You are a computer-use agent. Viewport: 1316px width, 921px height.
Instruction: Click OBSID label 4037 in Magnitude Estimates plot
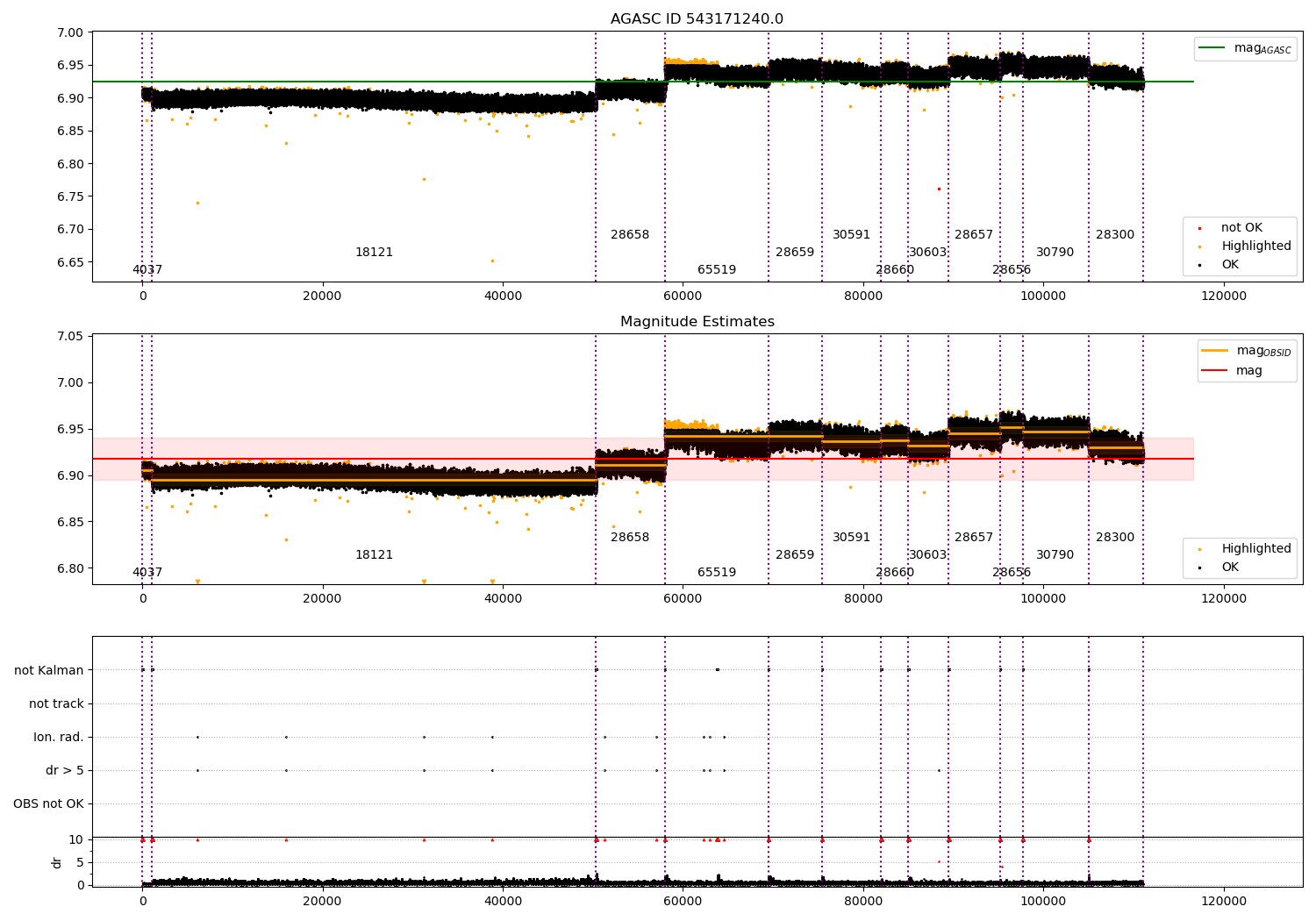coord(147,573)
